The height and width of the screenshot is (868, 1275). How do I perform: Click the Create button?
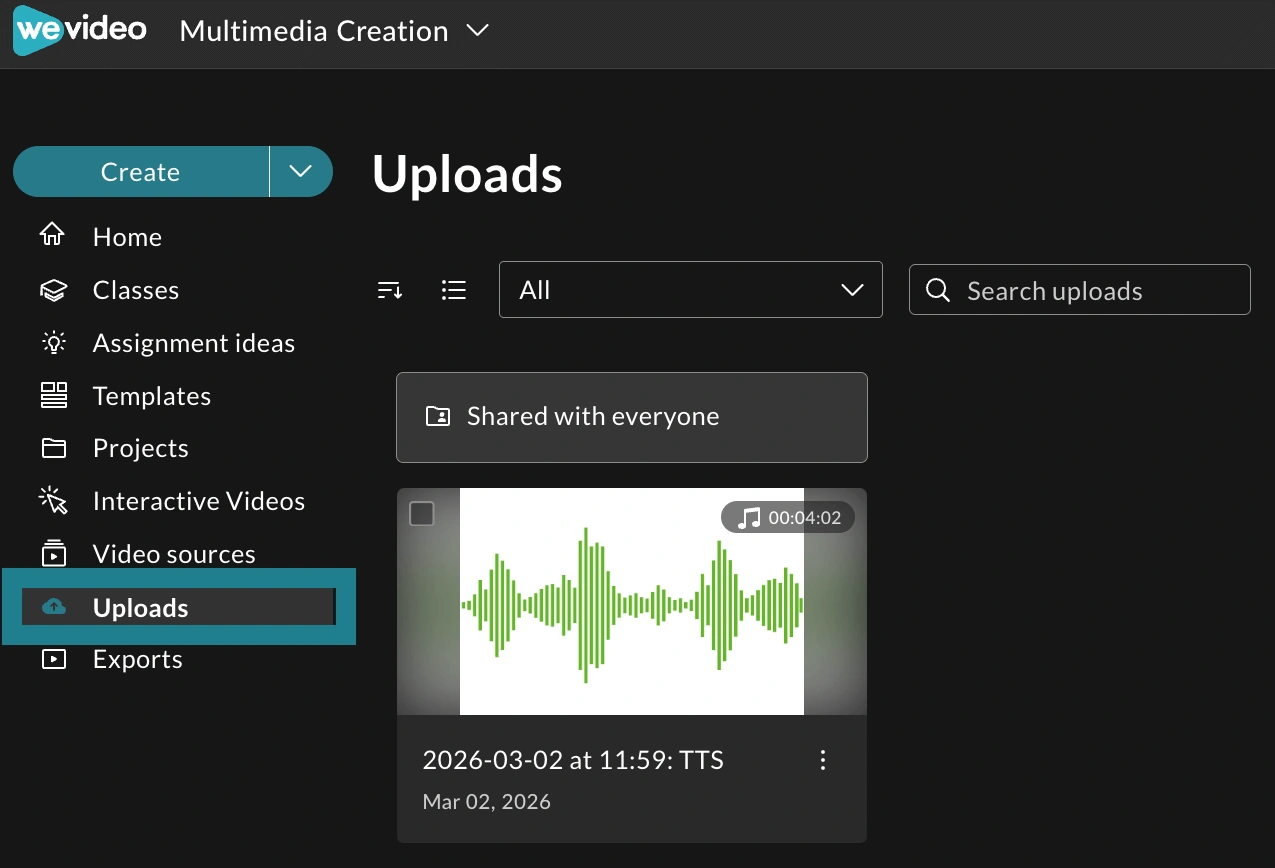140,172
